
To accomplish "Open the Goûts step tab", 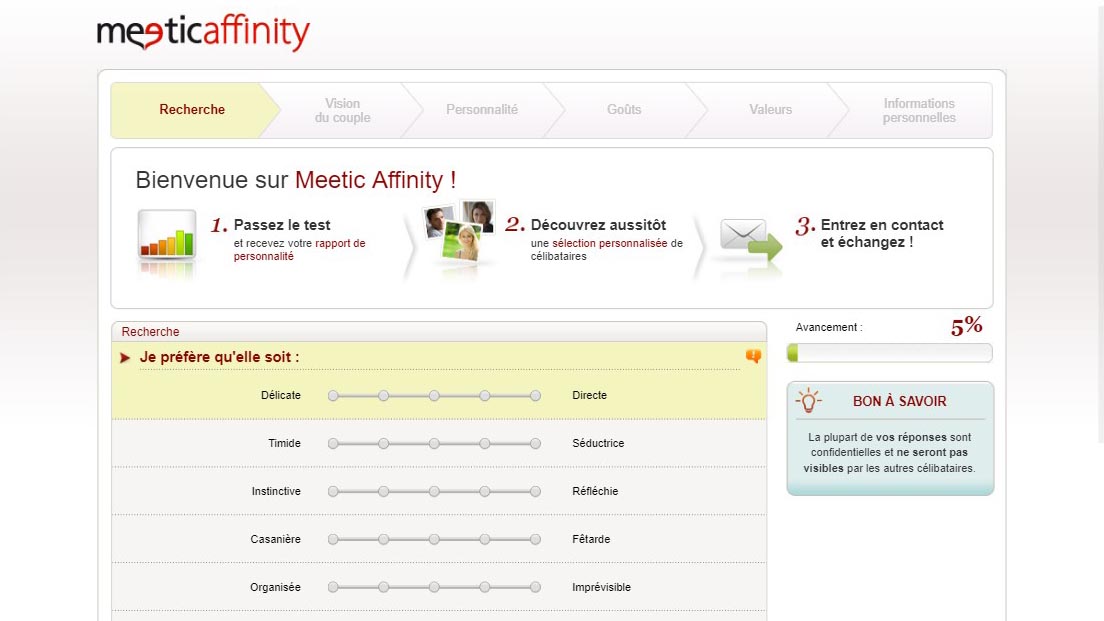I will coord(624,110).
